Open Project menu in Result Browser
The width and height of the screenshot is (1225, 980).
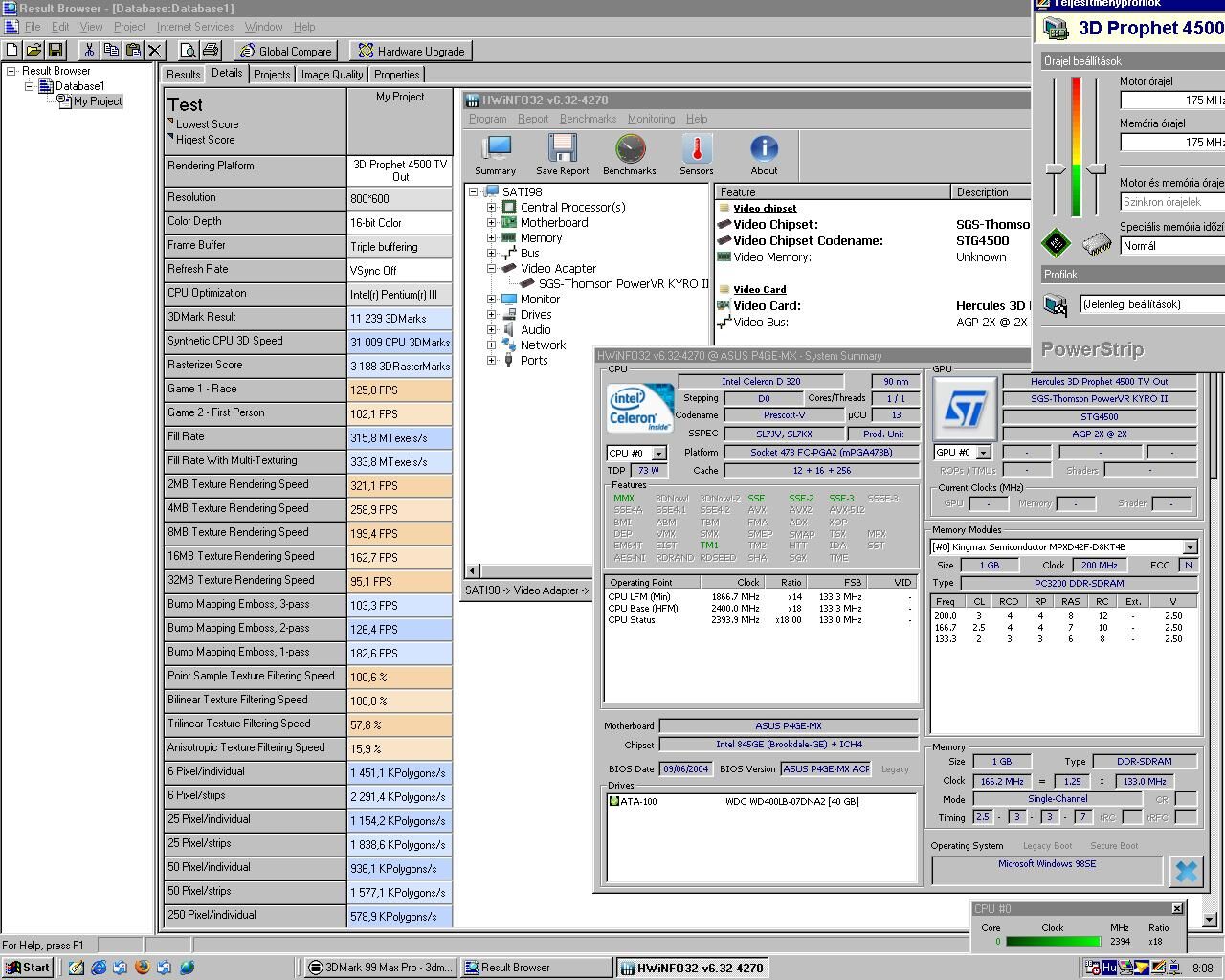click(130, 27)
